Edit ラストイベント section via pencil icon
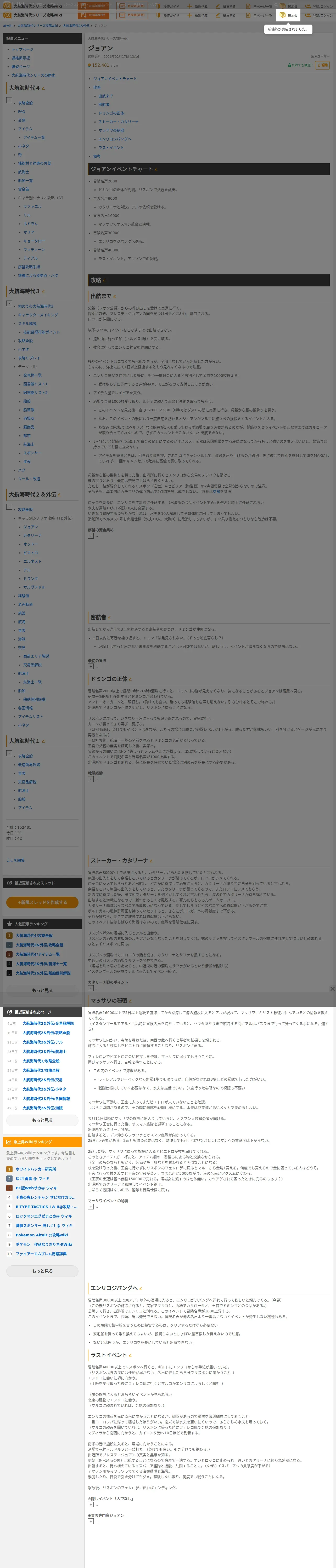Screen dimensions: 336x1568 130,1356
